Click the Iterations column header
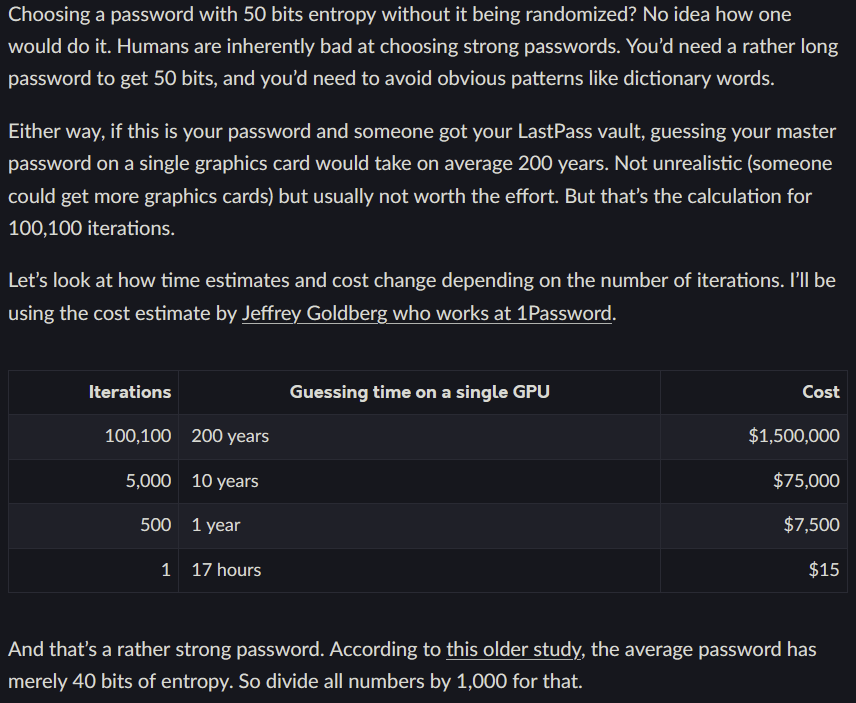The image size is (856, 703). point(129,392)
